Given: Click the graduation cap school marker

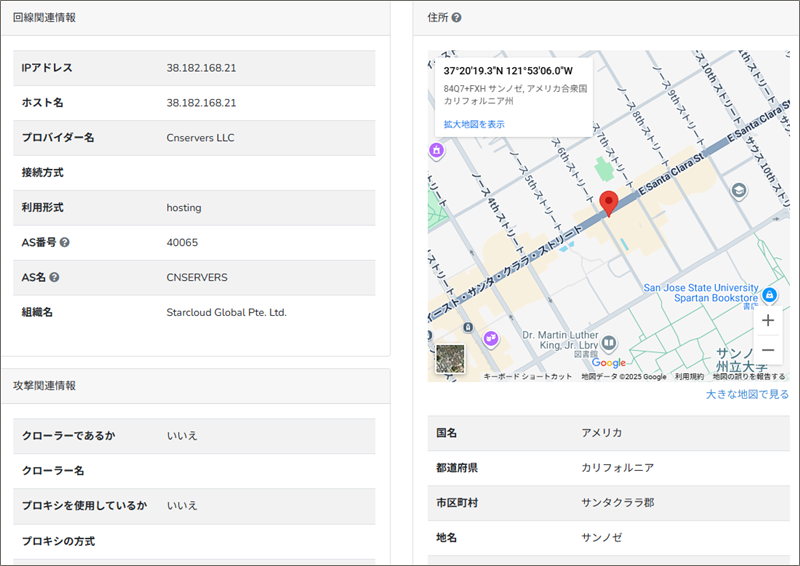Looking at the screenshot, I should point(738,191).
